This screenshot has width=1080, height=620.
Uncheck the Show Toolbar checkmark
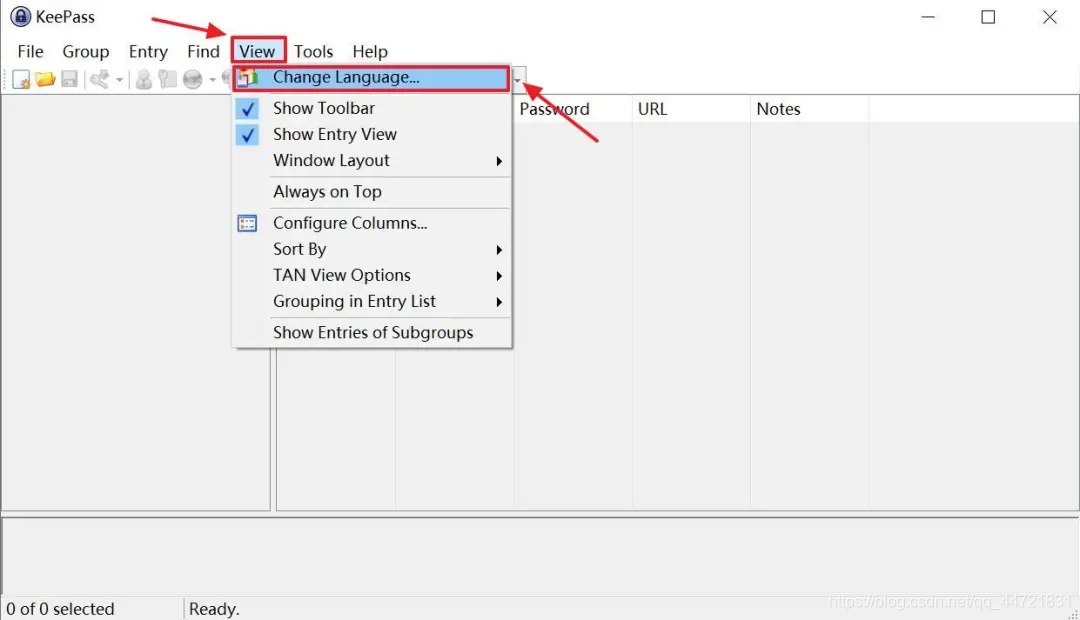(247, 109)
